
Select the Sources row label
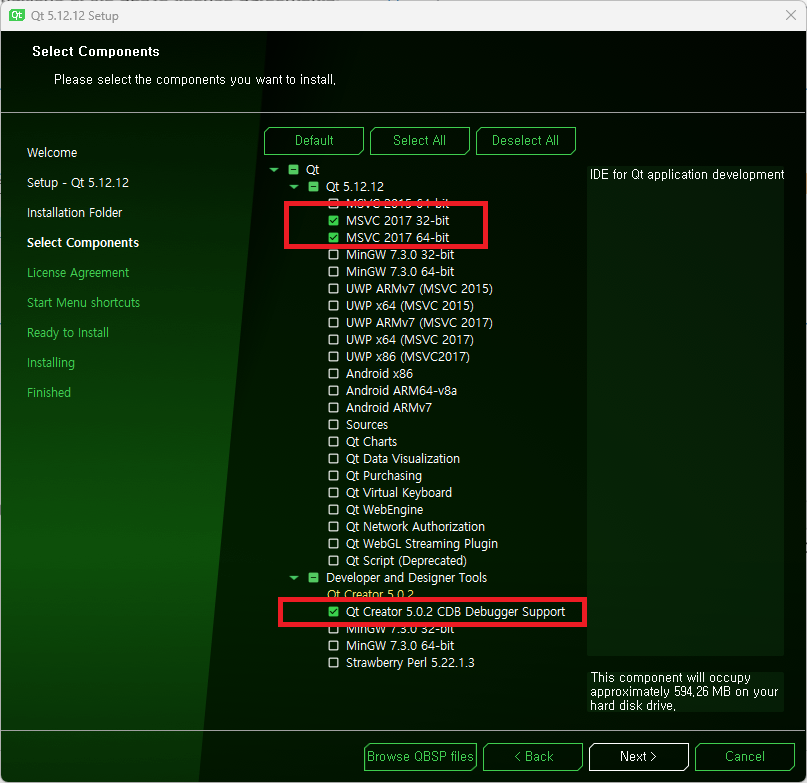[367, 424]
